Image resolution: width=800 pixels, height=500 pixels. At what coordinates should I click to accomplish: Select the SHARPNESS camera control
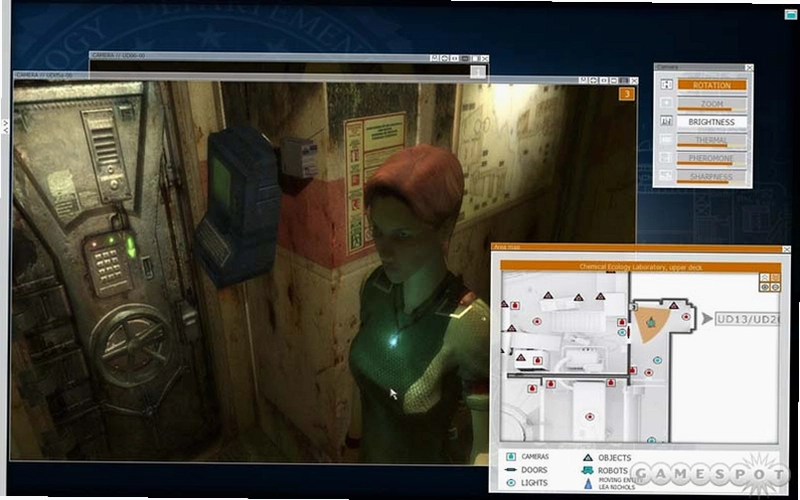[712, 177]
